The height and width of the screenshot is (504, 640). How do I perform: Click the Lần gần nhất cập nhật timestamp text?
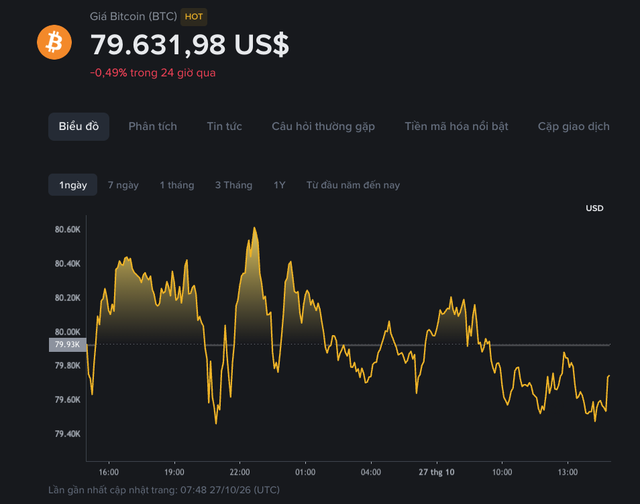(164, 490)
